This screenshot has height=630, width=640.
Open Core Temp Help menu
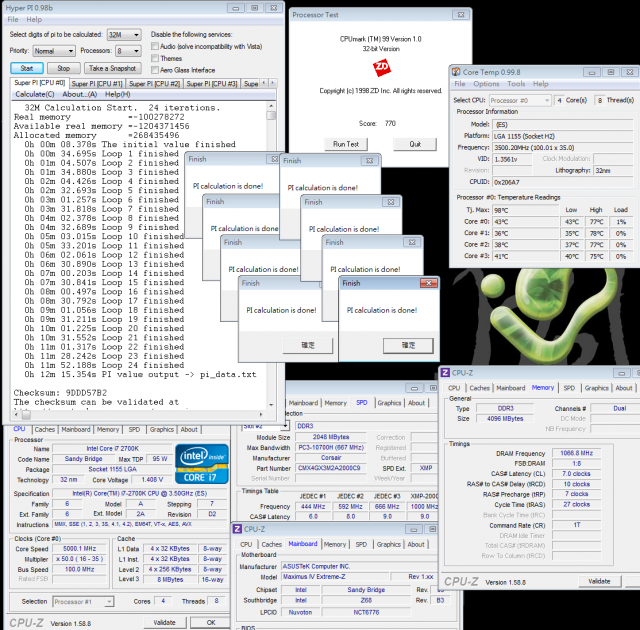click(x=540, y=84)
